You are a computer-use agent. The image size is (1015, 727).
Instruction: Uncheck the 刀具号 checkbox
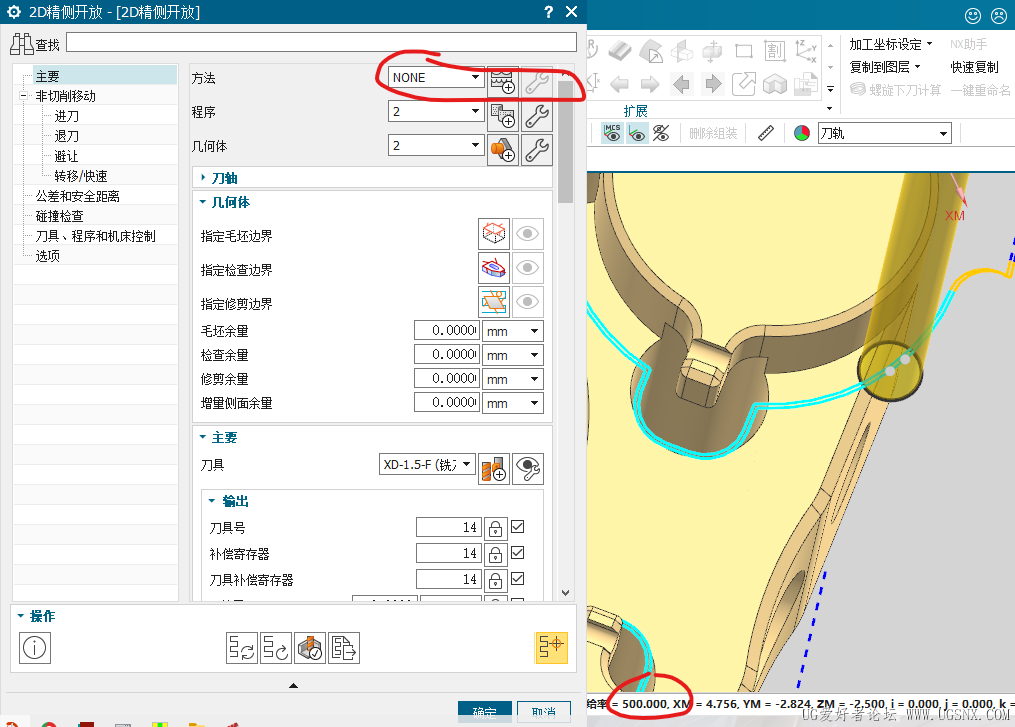518,526
